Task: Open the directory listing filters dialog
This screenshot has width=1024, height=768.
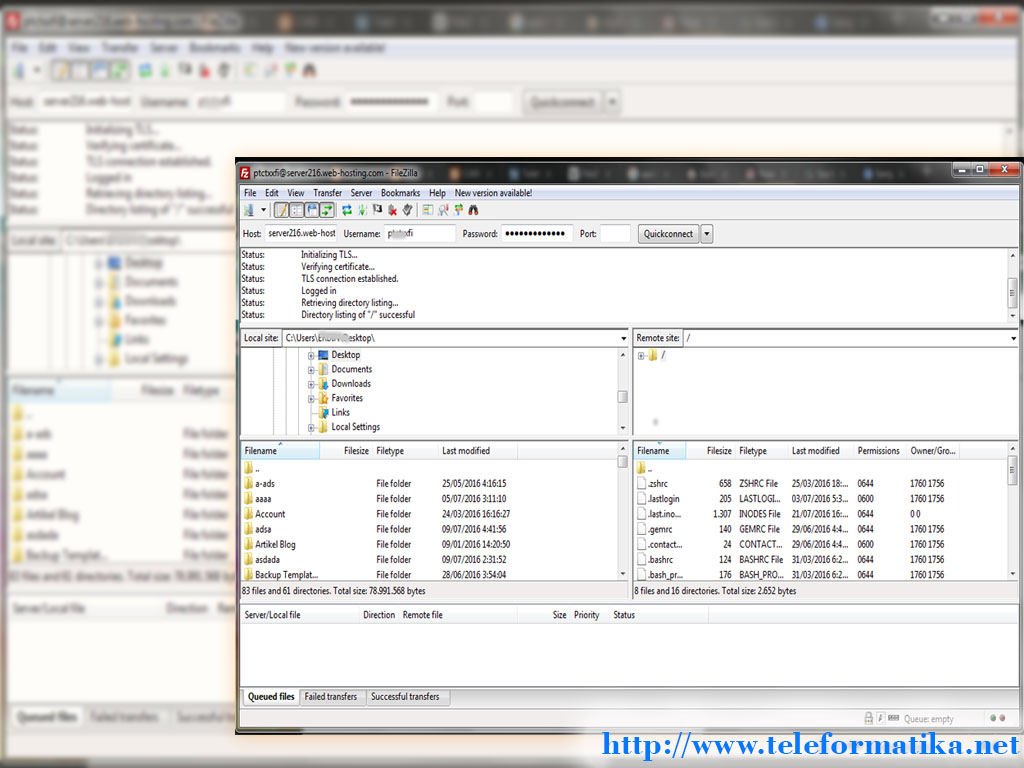Action: (x=442, y=209)
